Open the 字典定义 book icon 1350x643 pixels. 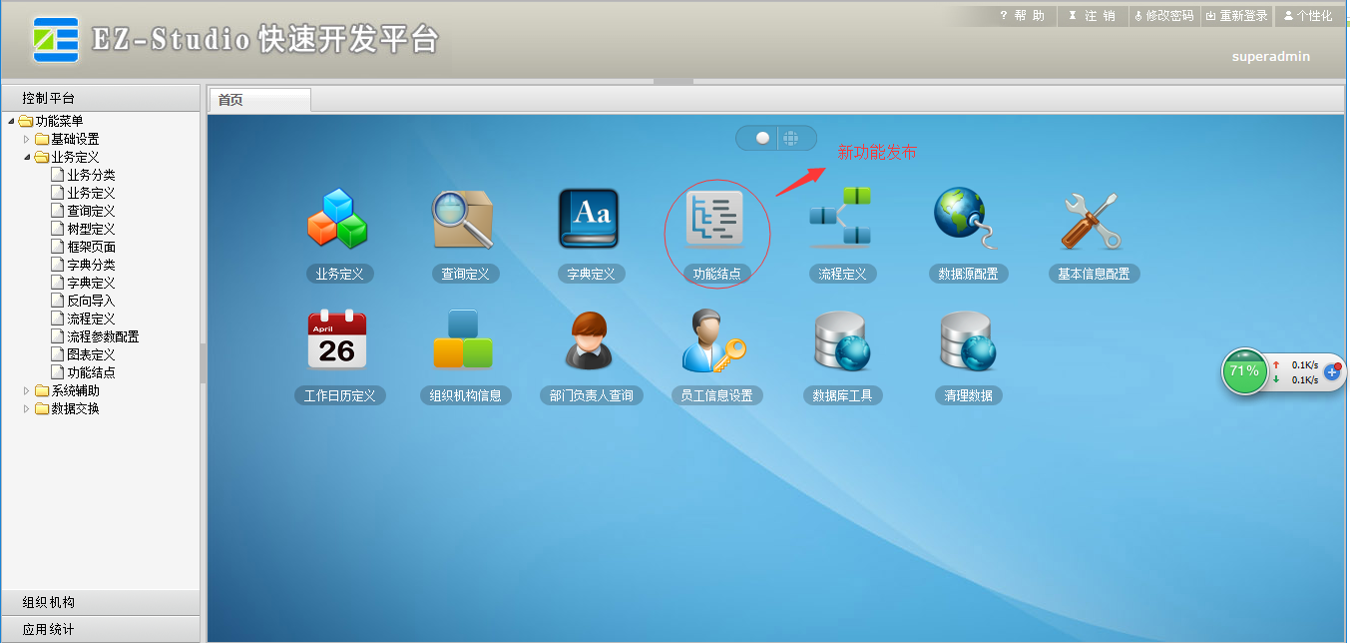(x=589, y=219)
